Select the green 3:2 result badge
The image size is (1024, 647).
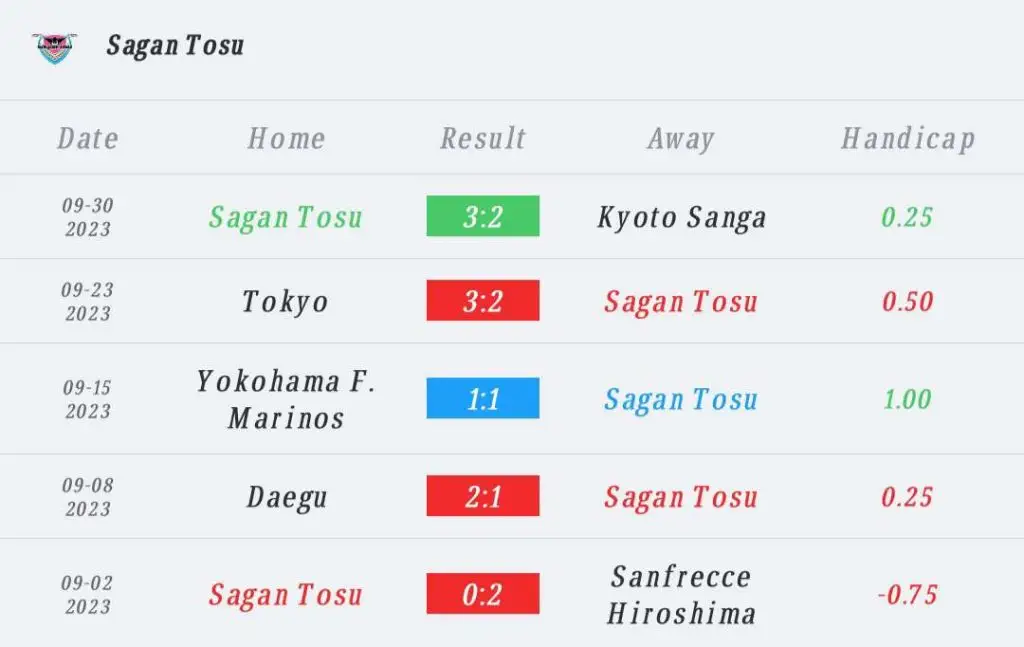pos(483,216)
